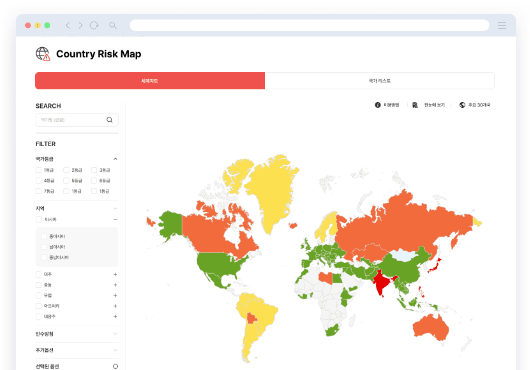Image resolution: width=530 pixels, height=370 pixels.
Task: Click the magnifier inside the SEARCH box
Action: (110, 120)
